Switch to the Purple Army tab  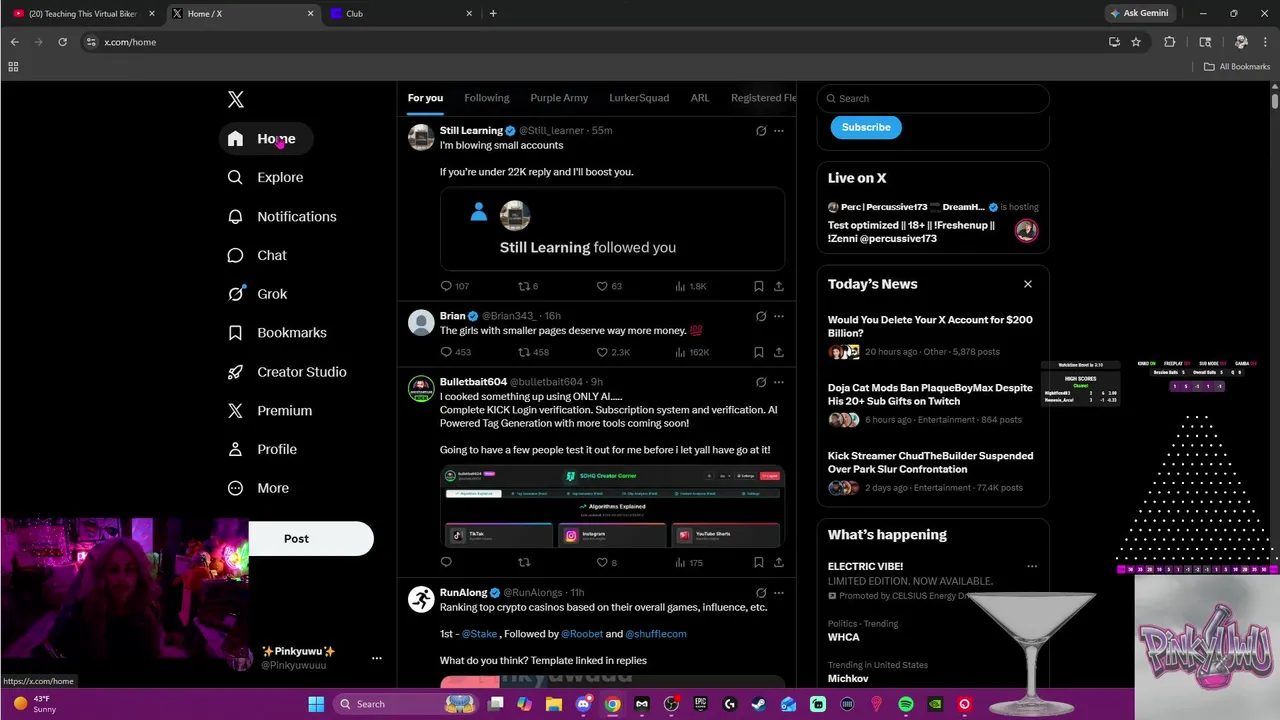click(559, 98)
